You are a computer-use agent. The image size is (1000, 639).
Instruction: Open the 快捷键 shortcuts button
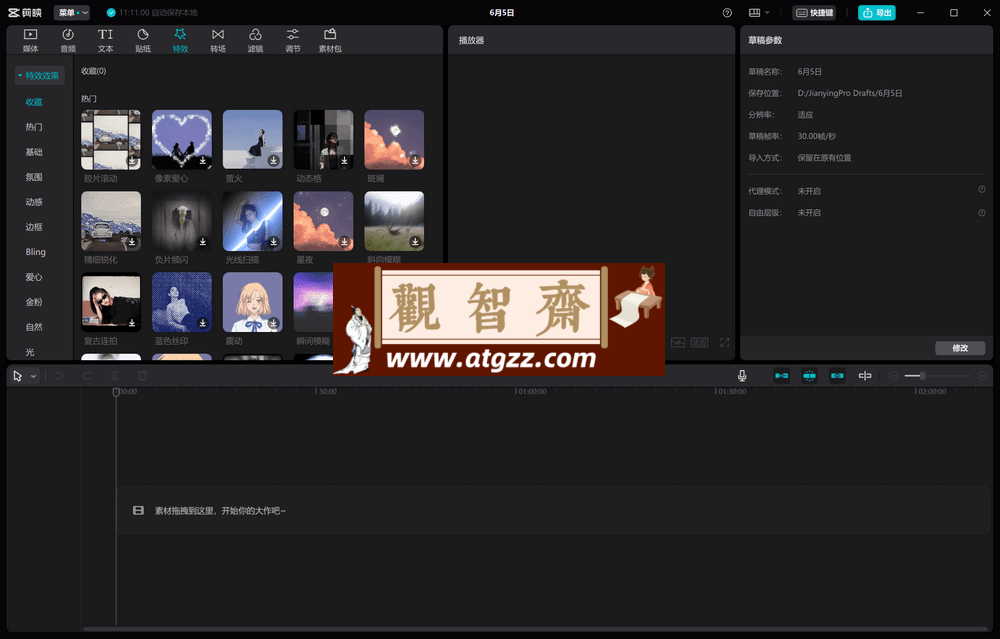(814, 13)
